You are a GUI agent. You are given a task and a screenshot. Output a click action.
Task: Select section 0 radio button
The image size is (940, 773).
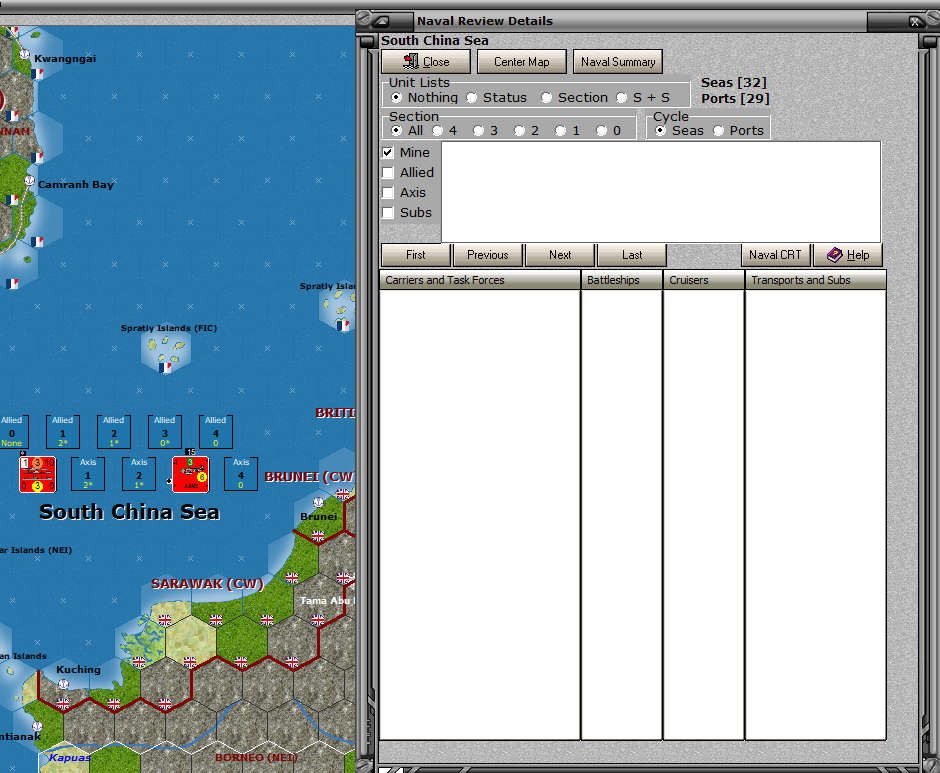click(601, 131)
